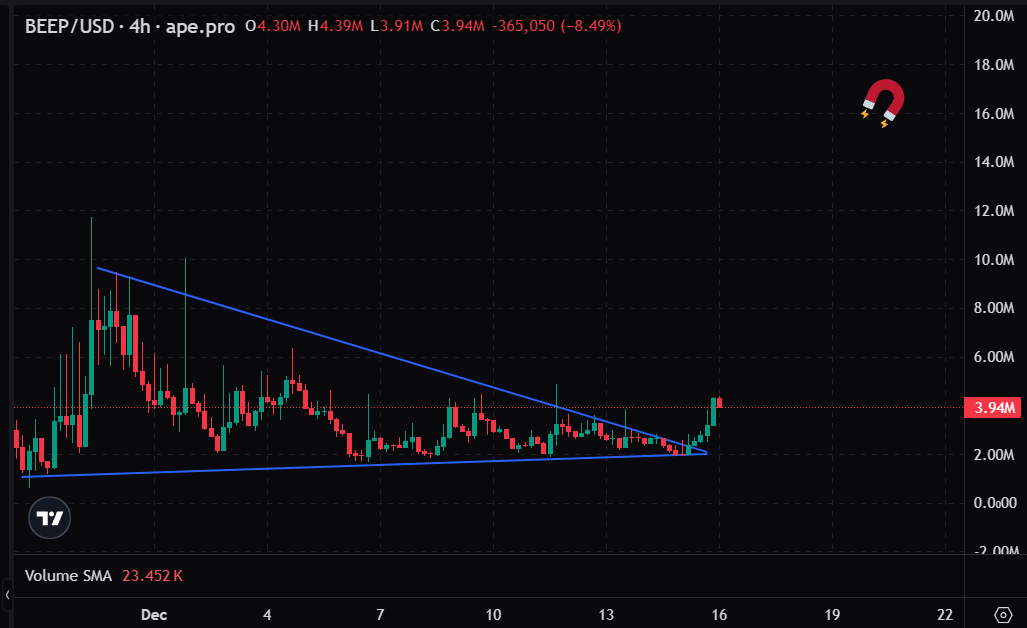
Task: Click the 0.0000 price axis label
Action: [995, 503]
